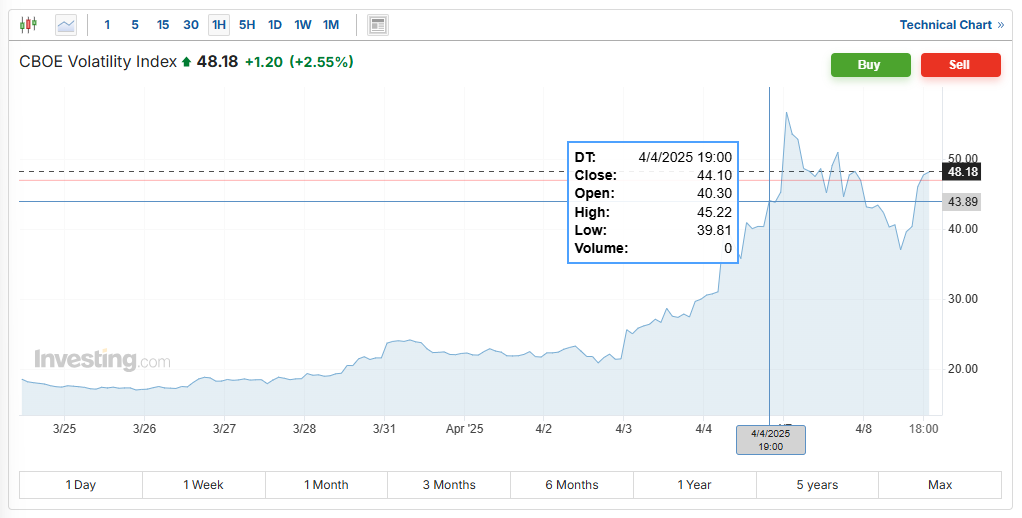
Task: Click the 4/3 date axis label
Action: point(624,429)
